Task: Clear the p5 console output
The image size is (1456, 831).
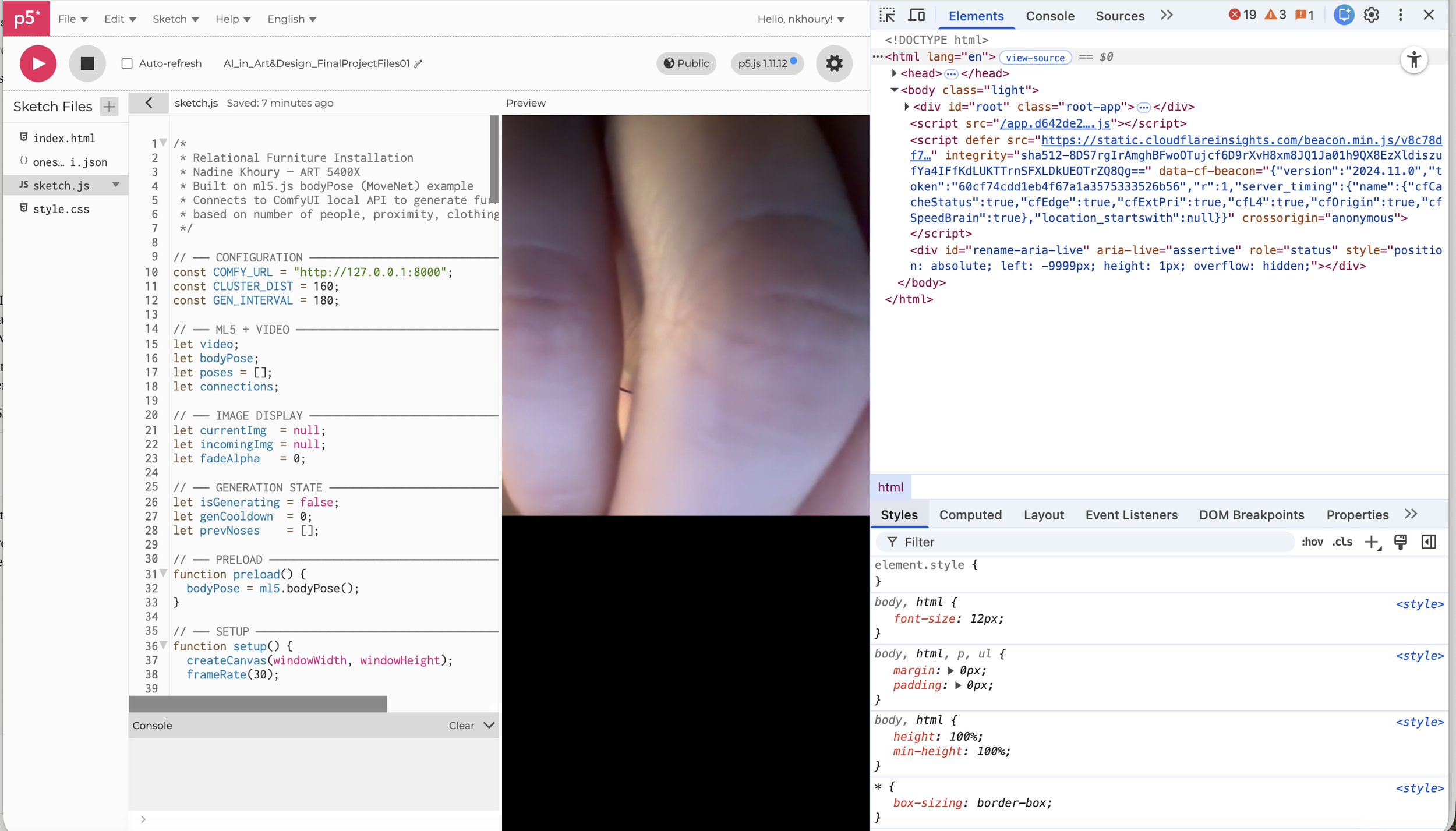Action: 461,726
